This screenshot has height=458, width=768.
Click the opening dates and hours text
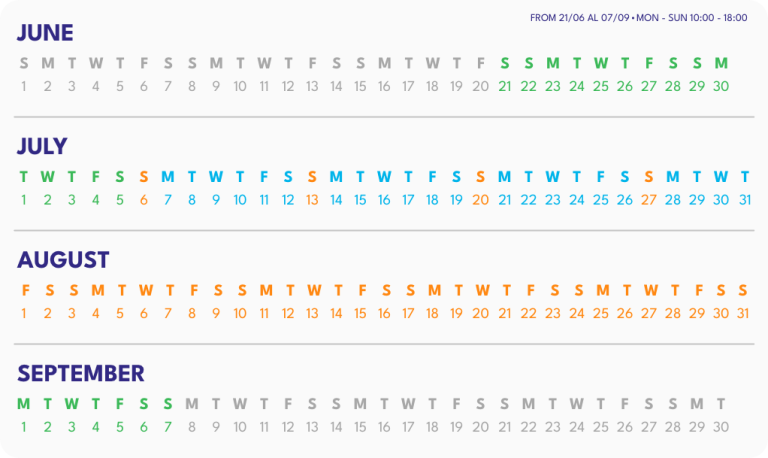639,18
